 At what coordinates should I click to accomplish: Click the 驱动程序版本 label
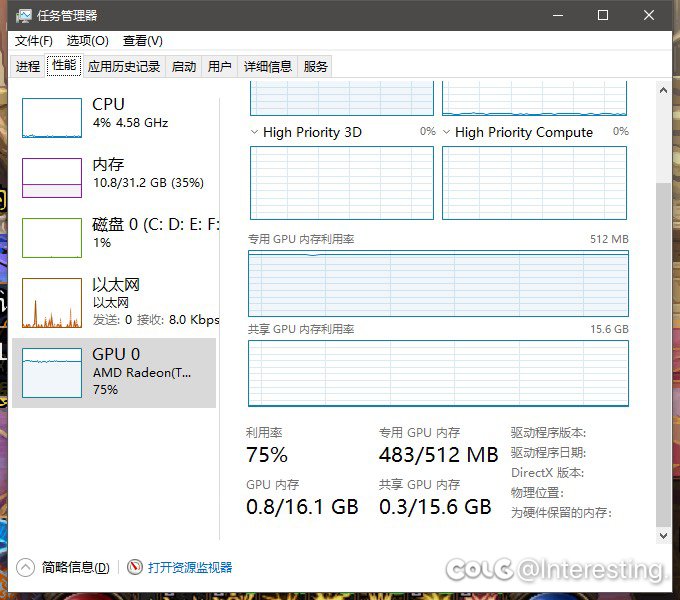pyautogui.click(x=548, y=433)
